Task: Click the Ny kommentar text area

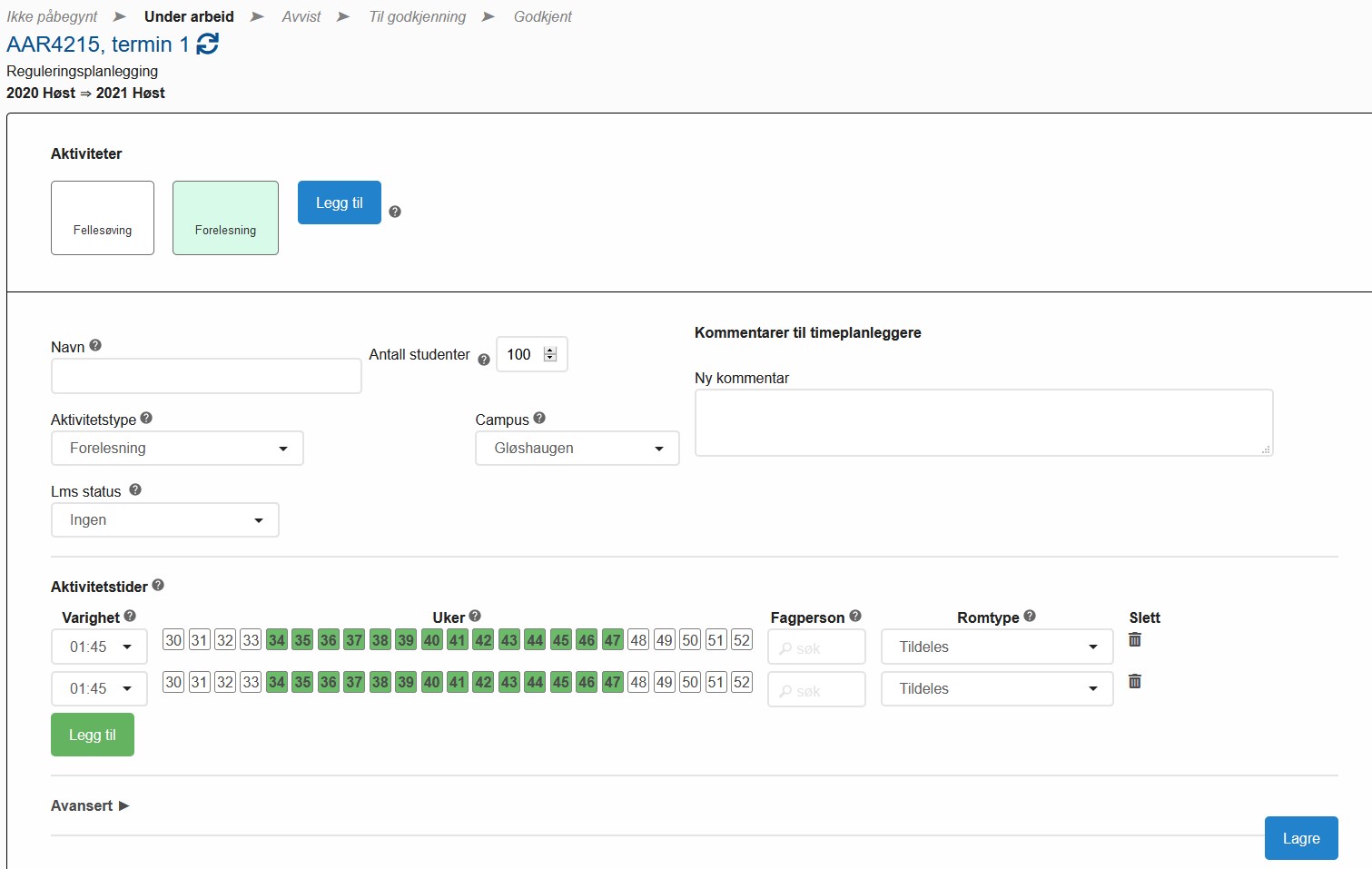Action: [x=982, y=423]
